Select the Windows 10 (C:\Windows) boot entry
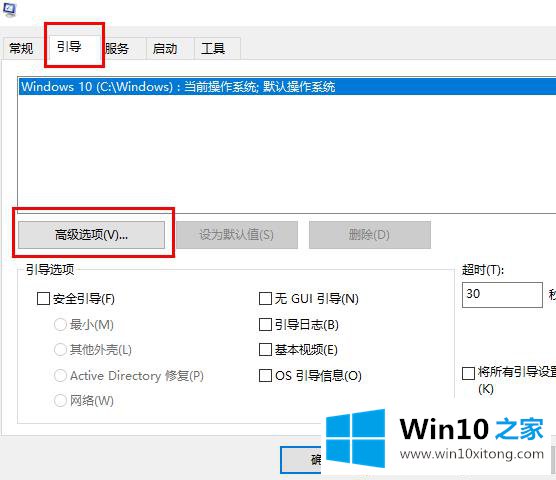 pos(287,86)
